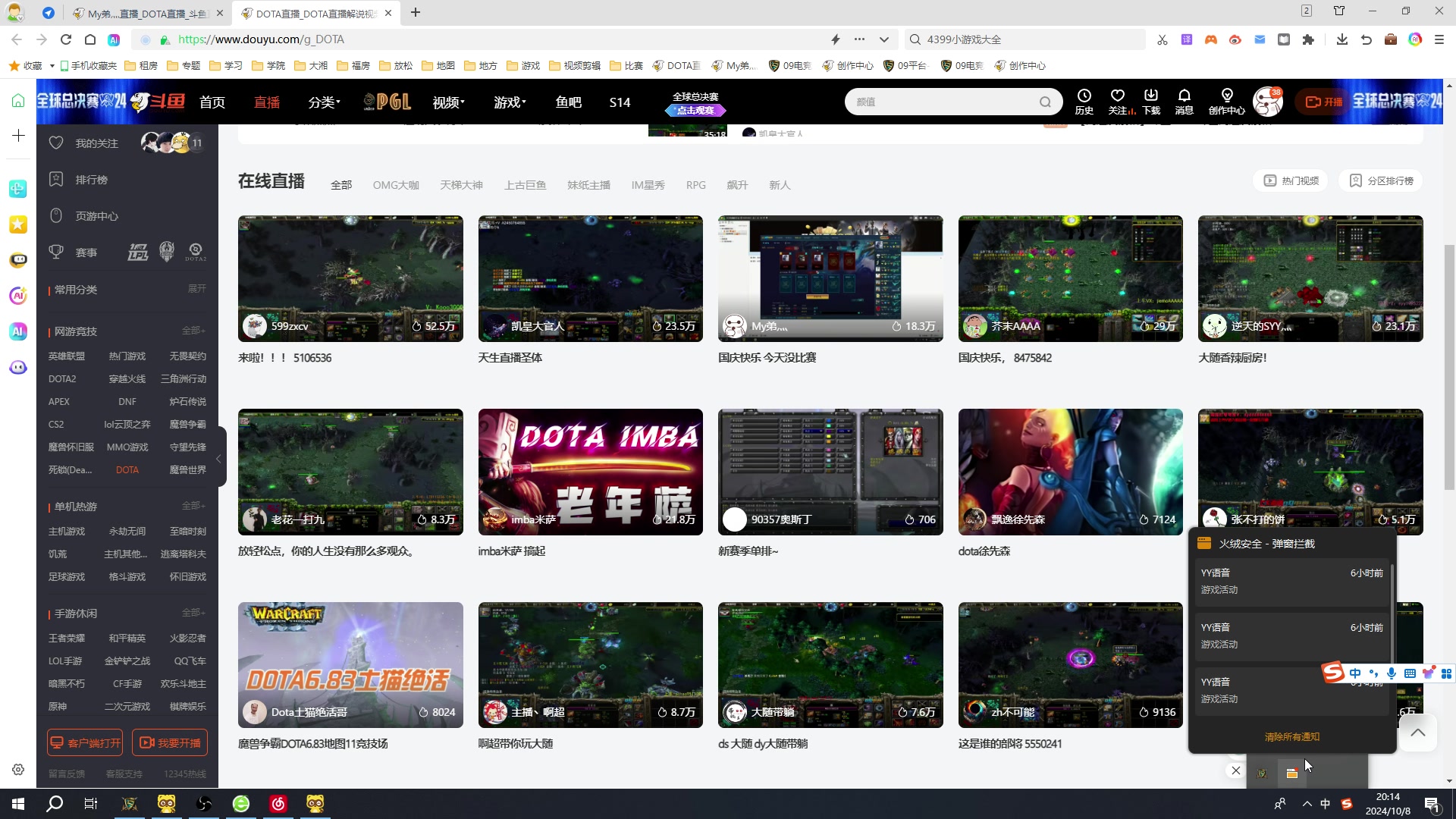
Task: Close the floating widget with X button
Action: [x=1235, y=770]
